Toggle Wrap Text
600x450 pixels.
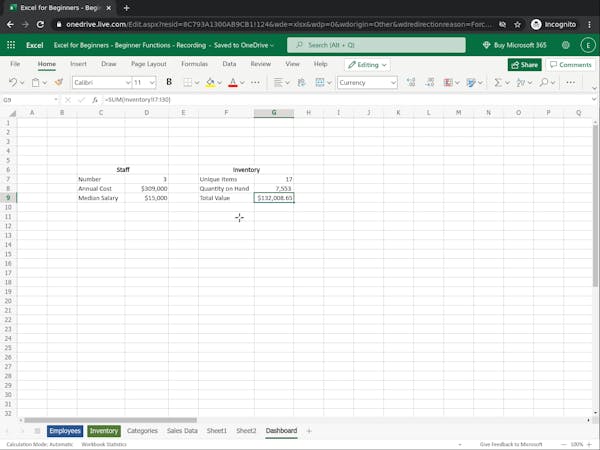tap(302, 82)
